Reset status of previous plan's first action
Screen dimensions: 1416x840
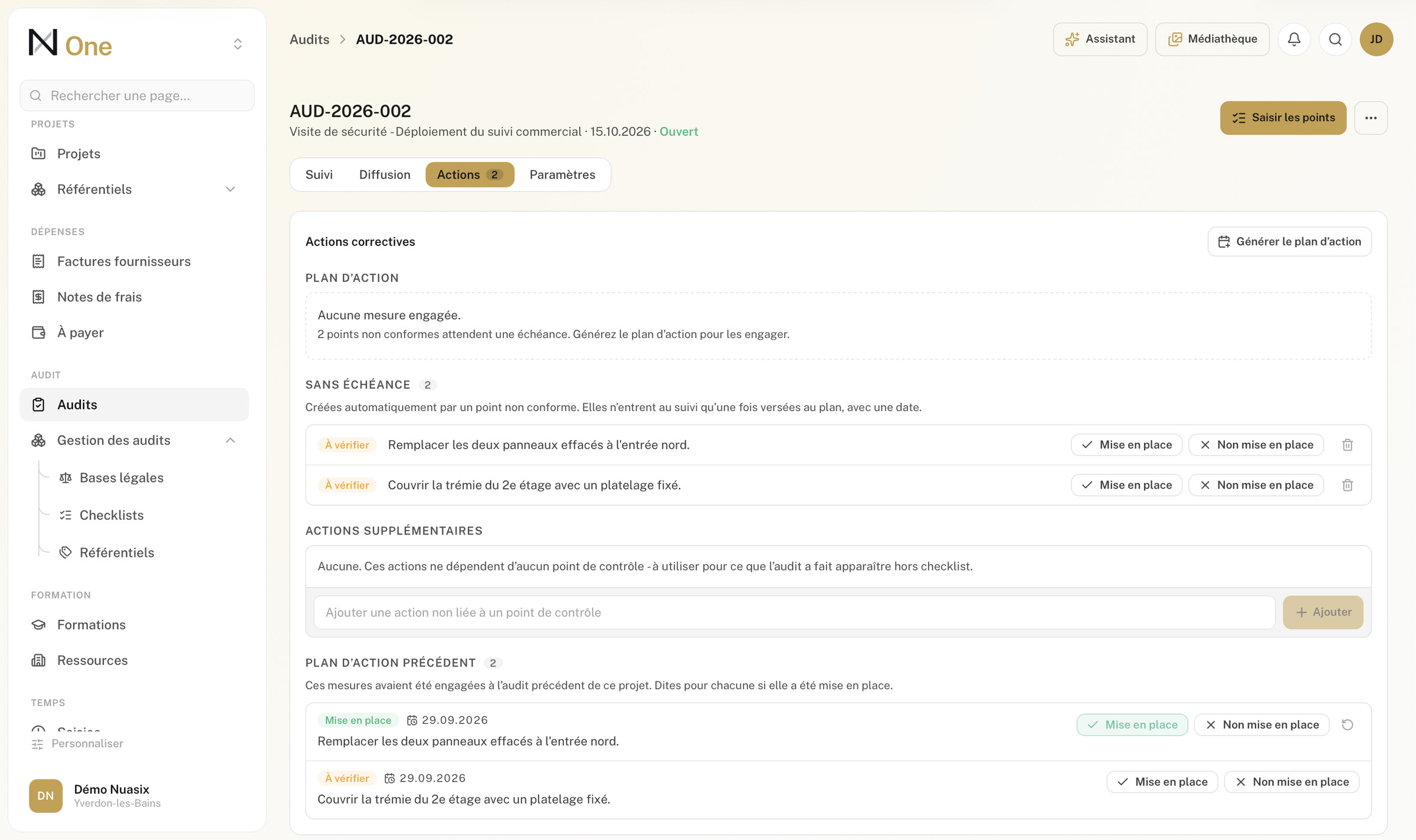[1348, 724]
